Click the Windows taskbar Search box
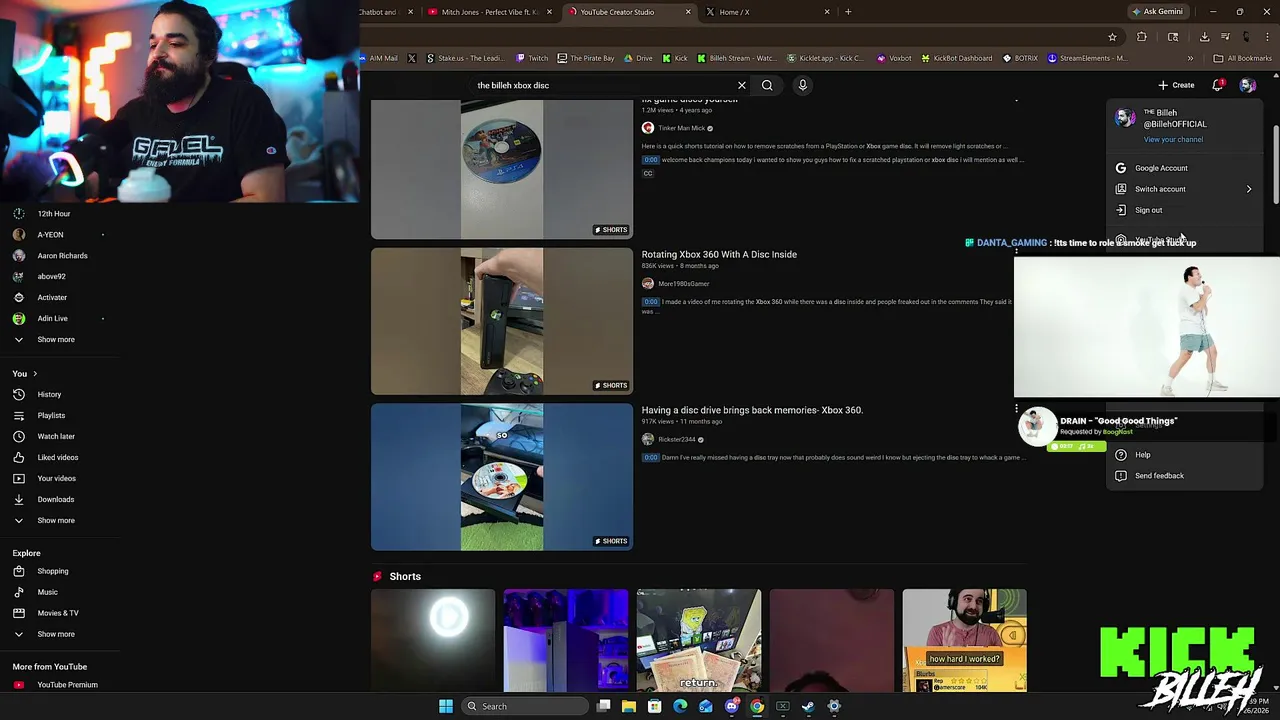 tap(525, 706)
